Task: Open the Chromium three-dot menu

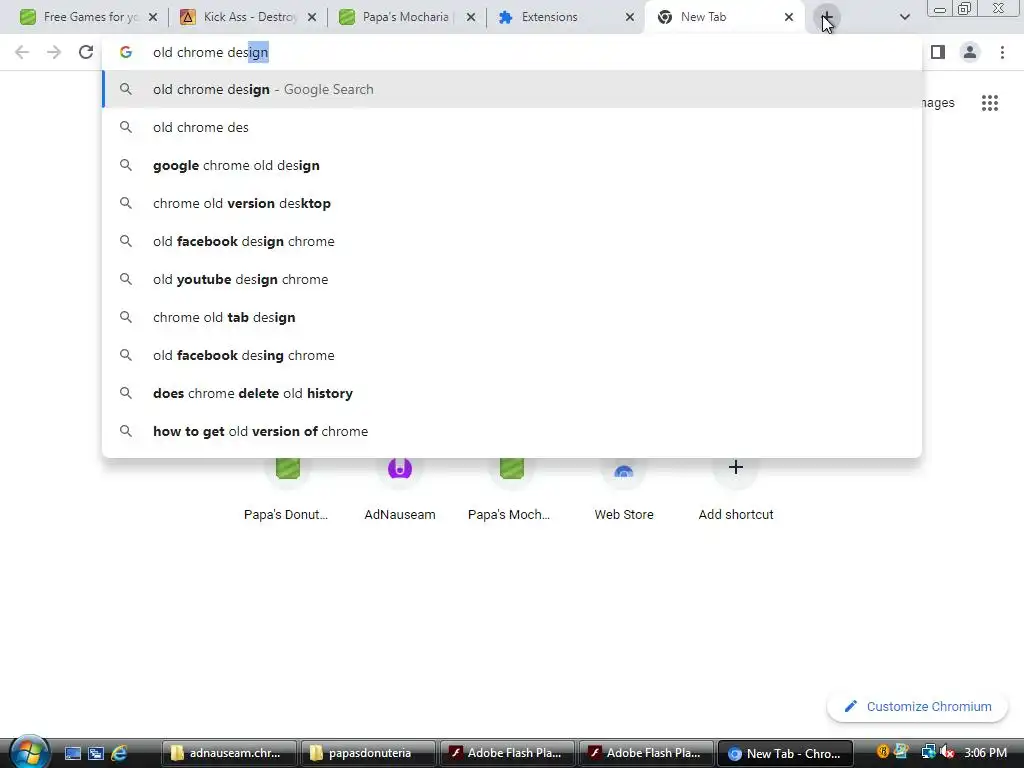Action: pos(1002,52)
